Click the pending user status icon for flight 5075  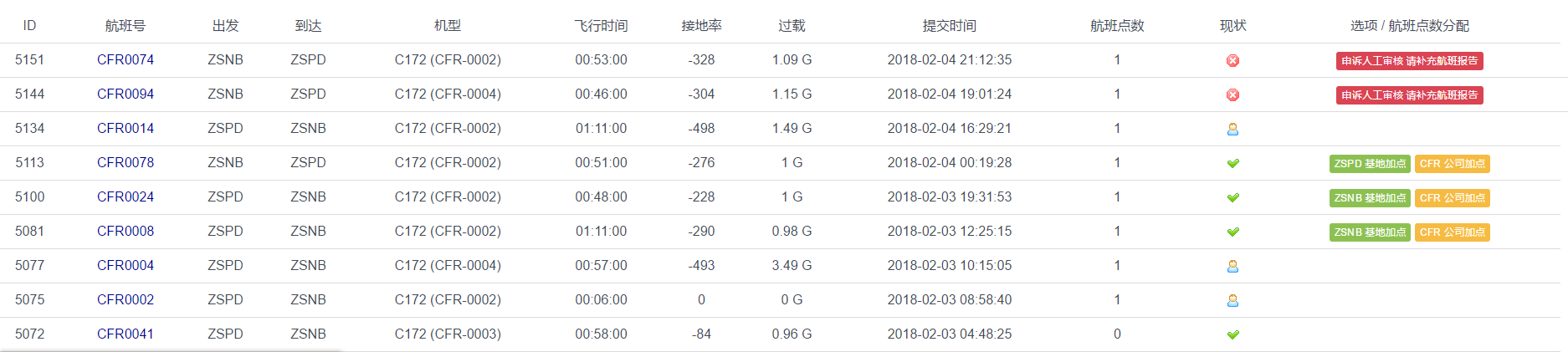(1232, 300)
